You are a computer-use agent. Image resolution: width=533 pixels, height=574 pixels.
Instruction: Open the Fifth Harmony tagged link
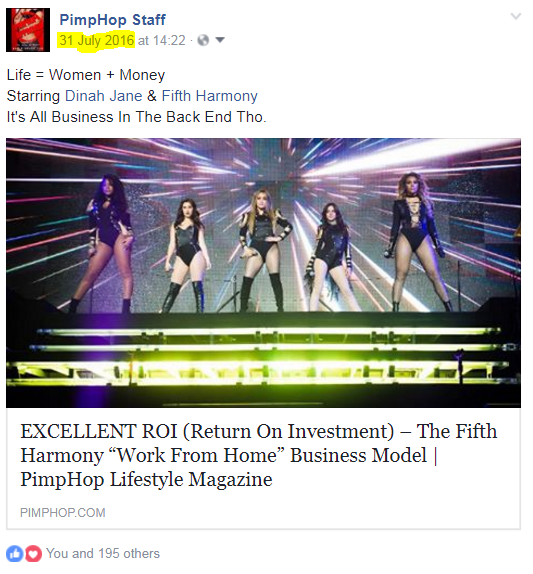tap(210, 96)
